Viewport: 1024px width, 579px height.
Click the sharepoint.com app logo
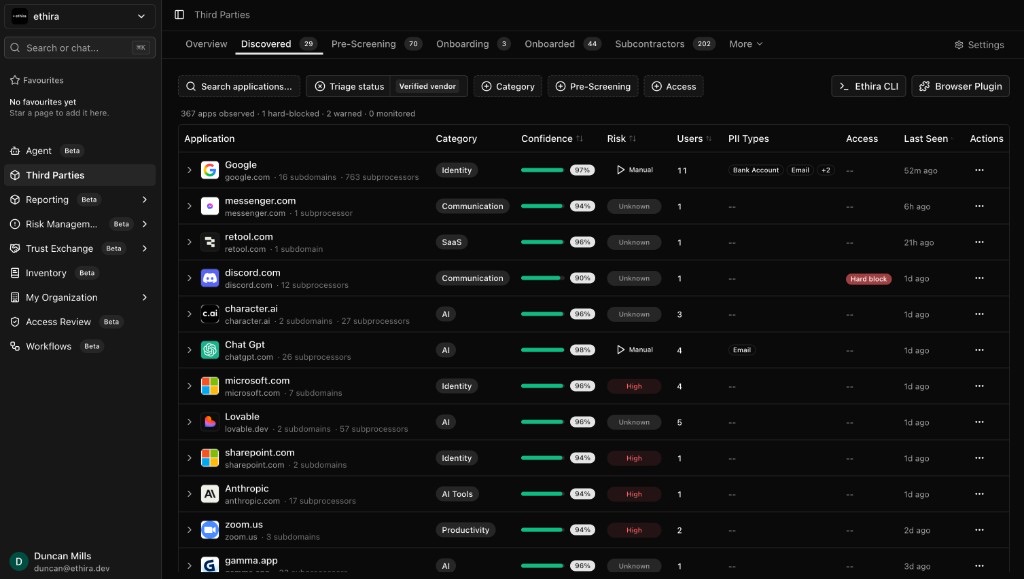point(210,458)
